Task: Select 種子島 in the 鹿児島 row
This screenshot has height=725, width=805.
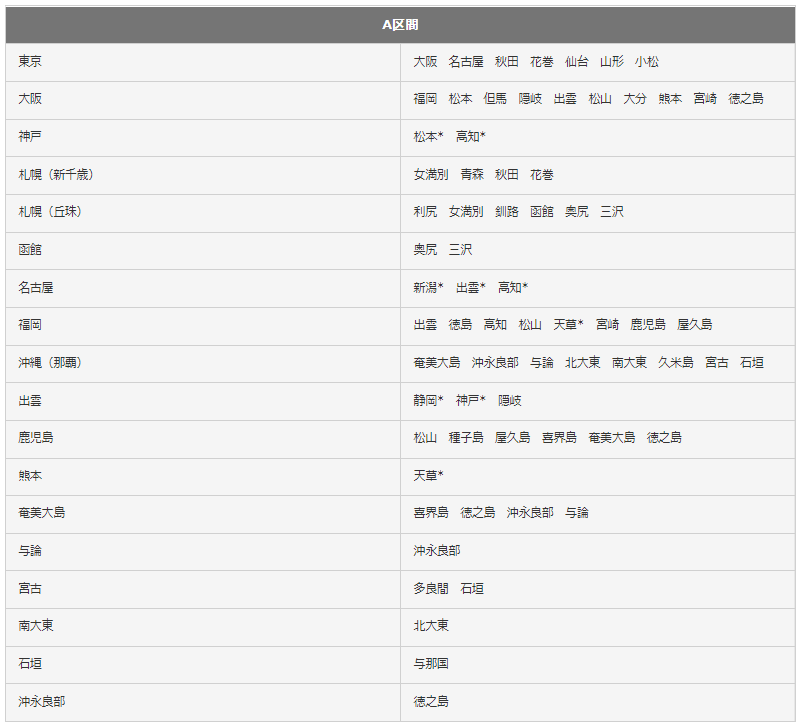Action: (x=466, y=437)
